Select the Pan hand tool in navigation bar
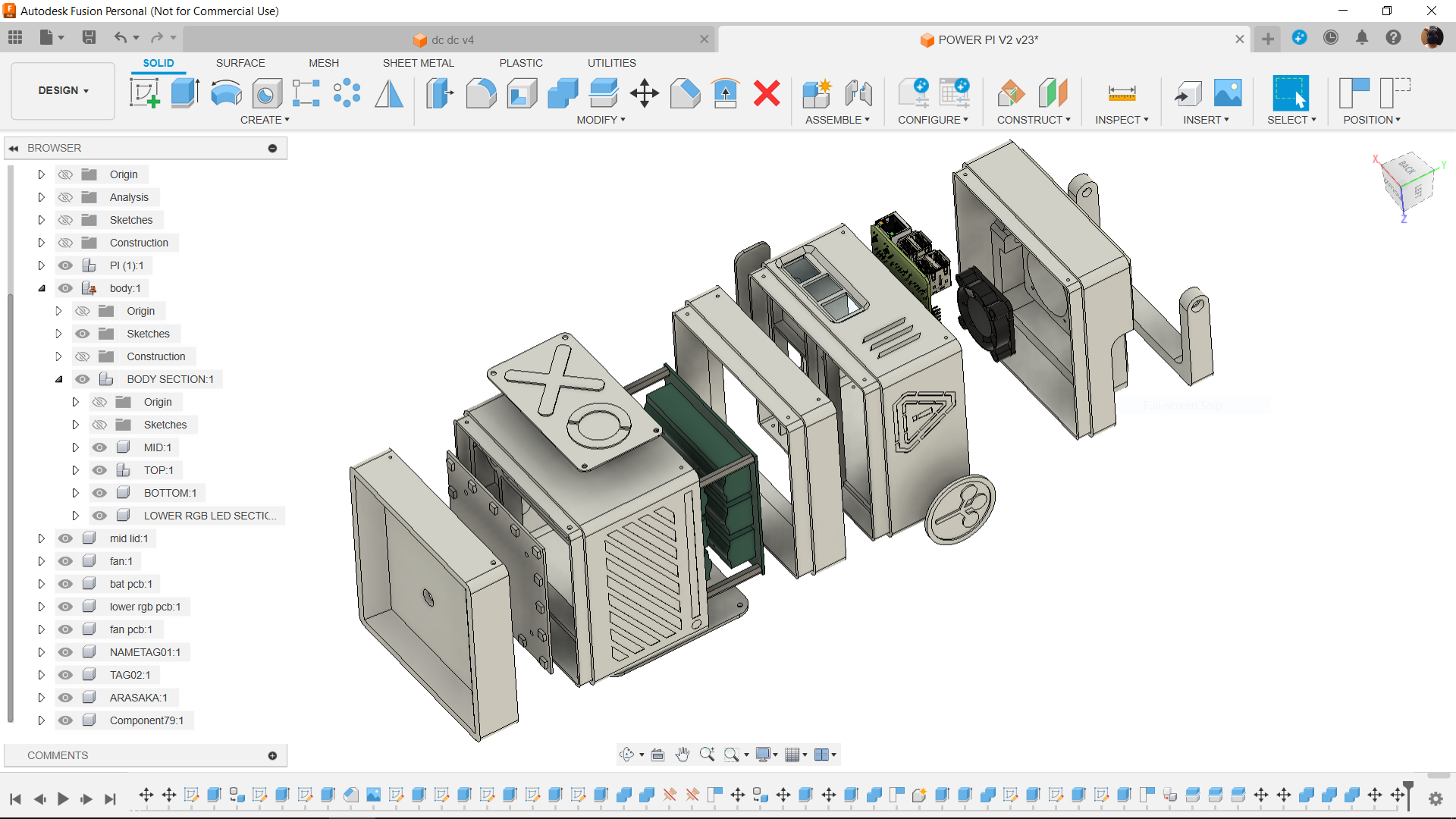The image size is (1456, 819). [x=682, y=754]
